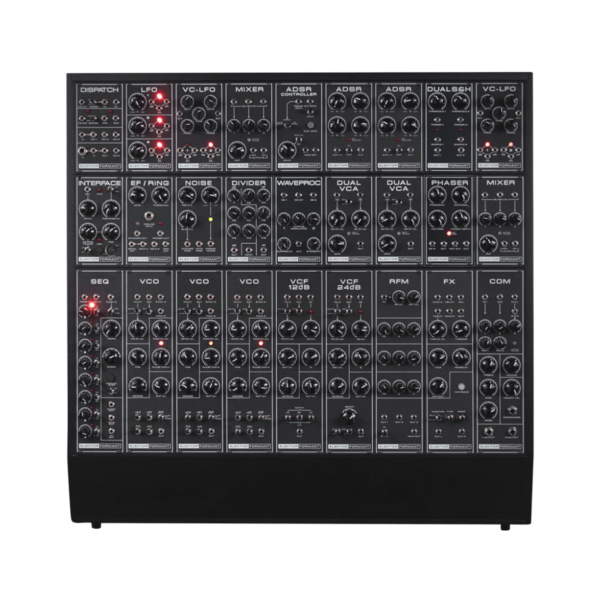
Task: Click the FX module title
Action: pos(449,282)
